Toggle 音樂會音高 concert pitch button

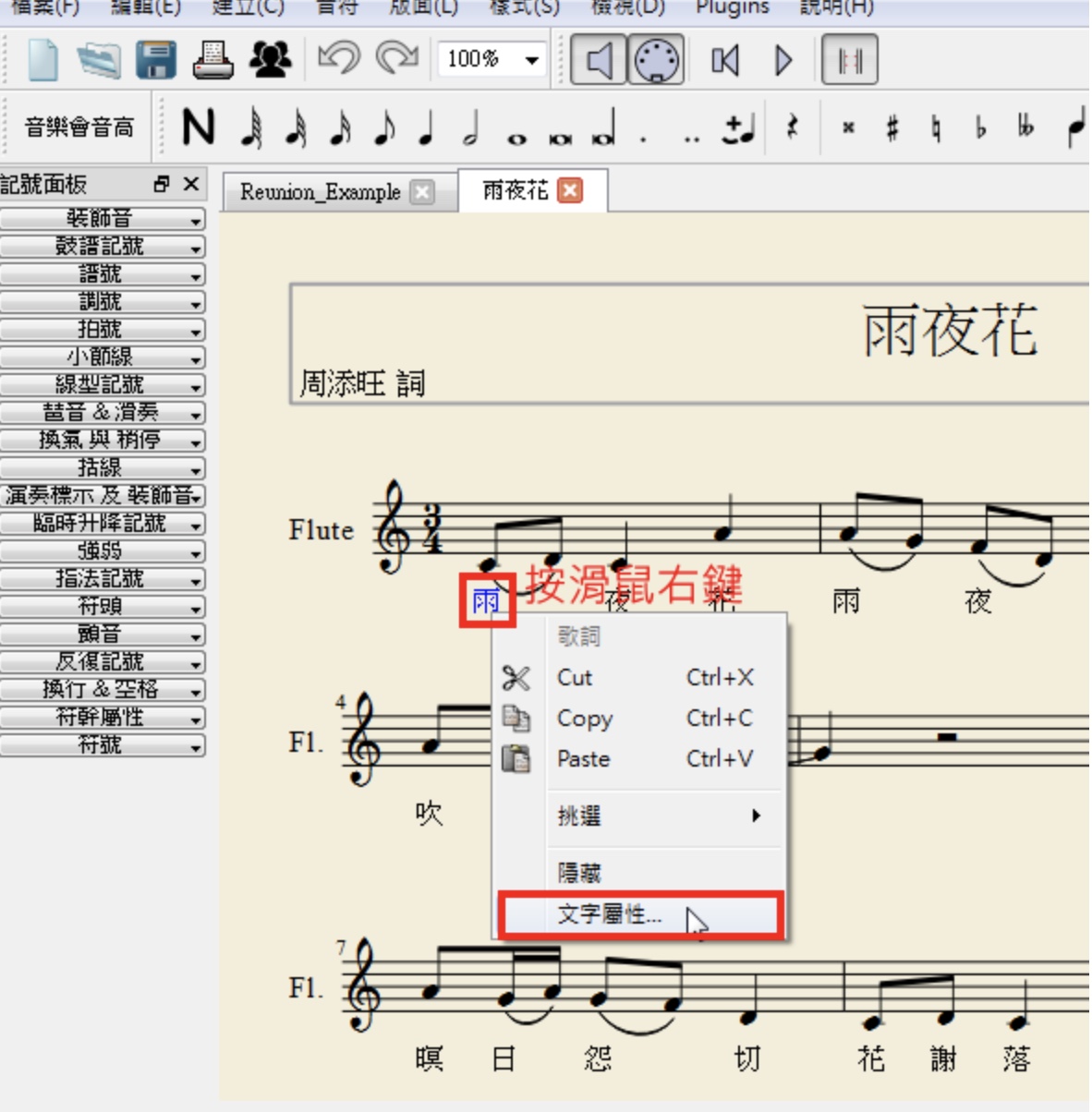pos(79,127)
